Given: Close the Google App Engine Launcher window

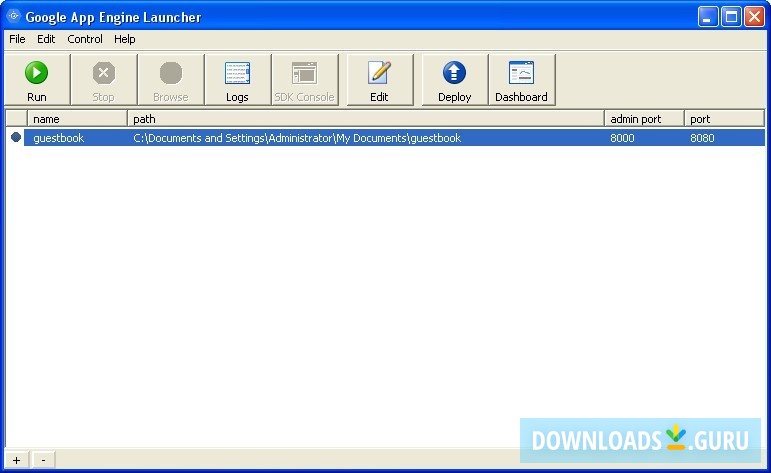Looking at the screenshot, I should click(754, 17).
